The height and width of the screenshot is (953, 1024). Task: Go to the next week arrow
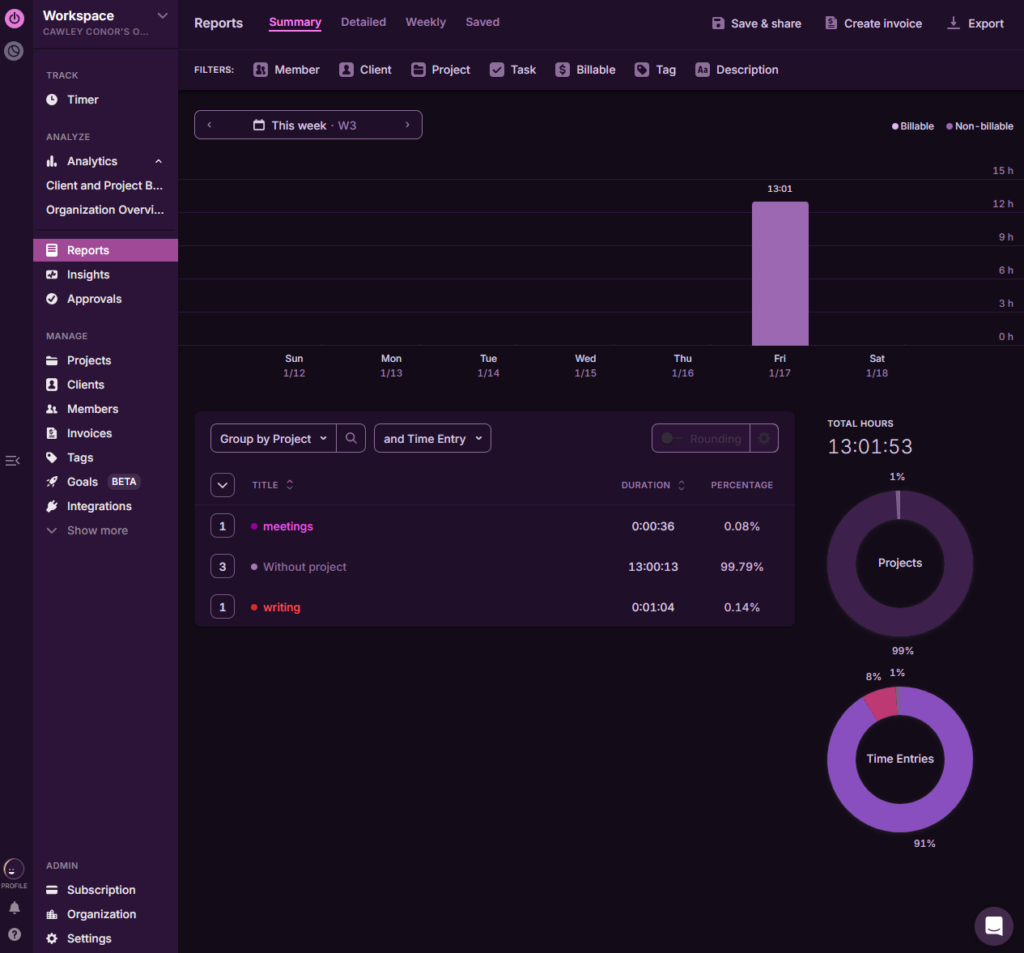pos(407,125)
